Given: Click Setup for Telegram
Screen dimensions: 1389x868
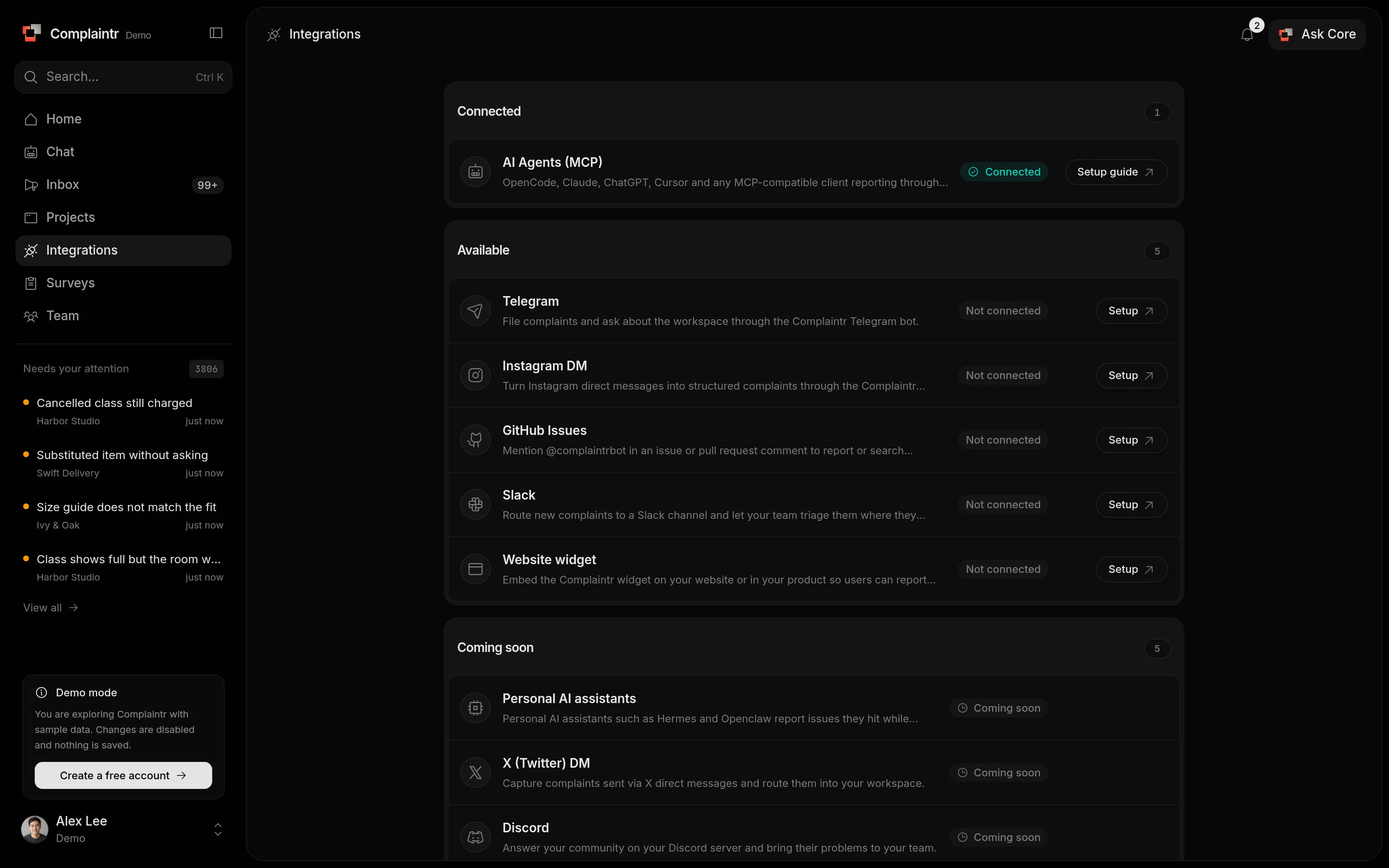Looking at the screenshot, I should (1131, 311).
